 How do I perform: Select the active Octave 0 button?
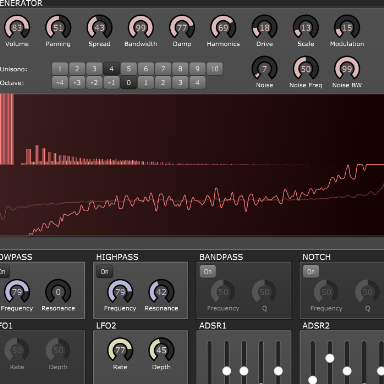pyautogui.click(x=129, y=83)
